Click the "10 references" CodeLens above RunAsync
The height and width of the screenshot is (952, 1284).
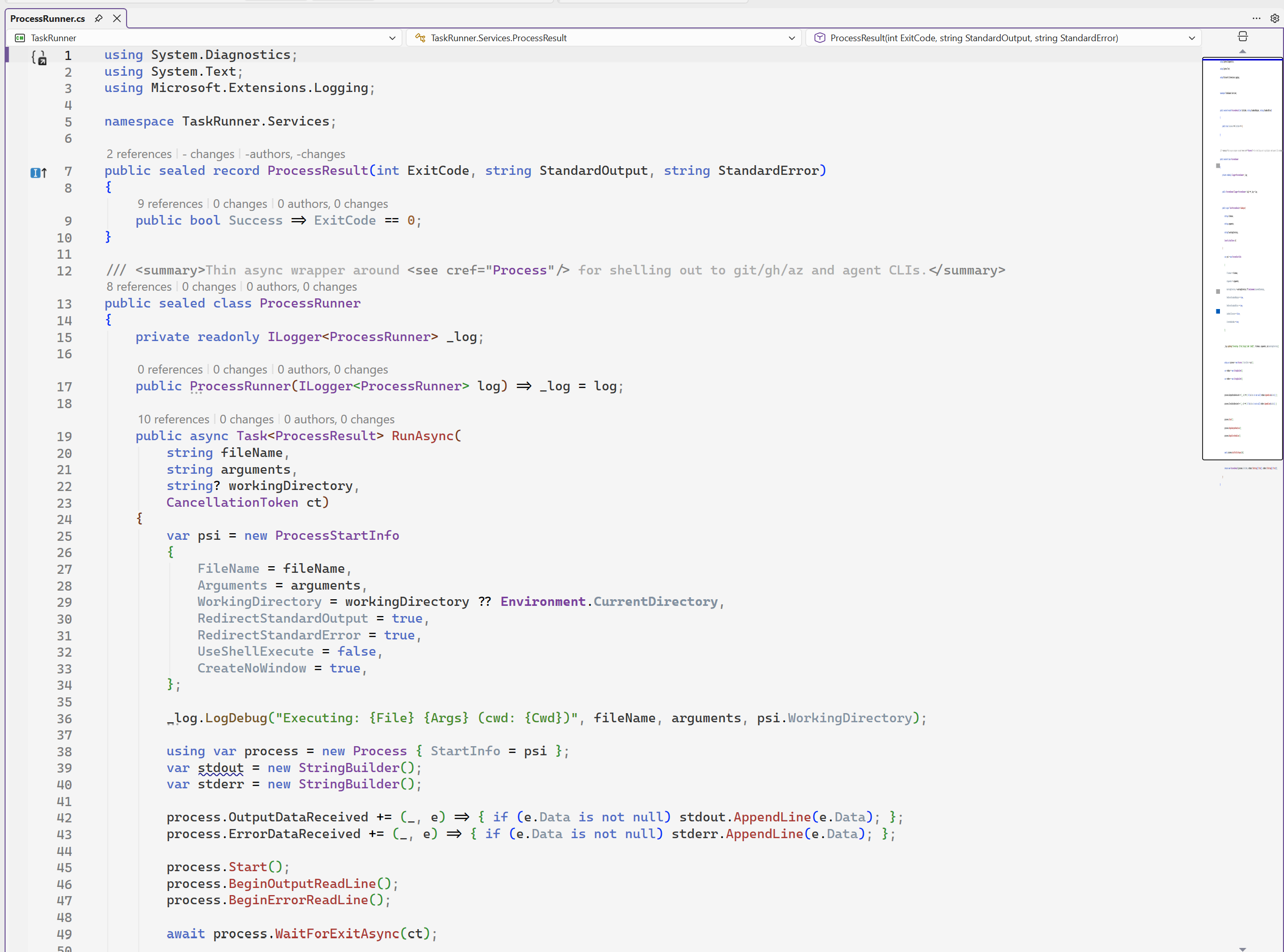173,419
